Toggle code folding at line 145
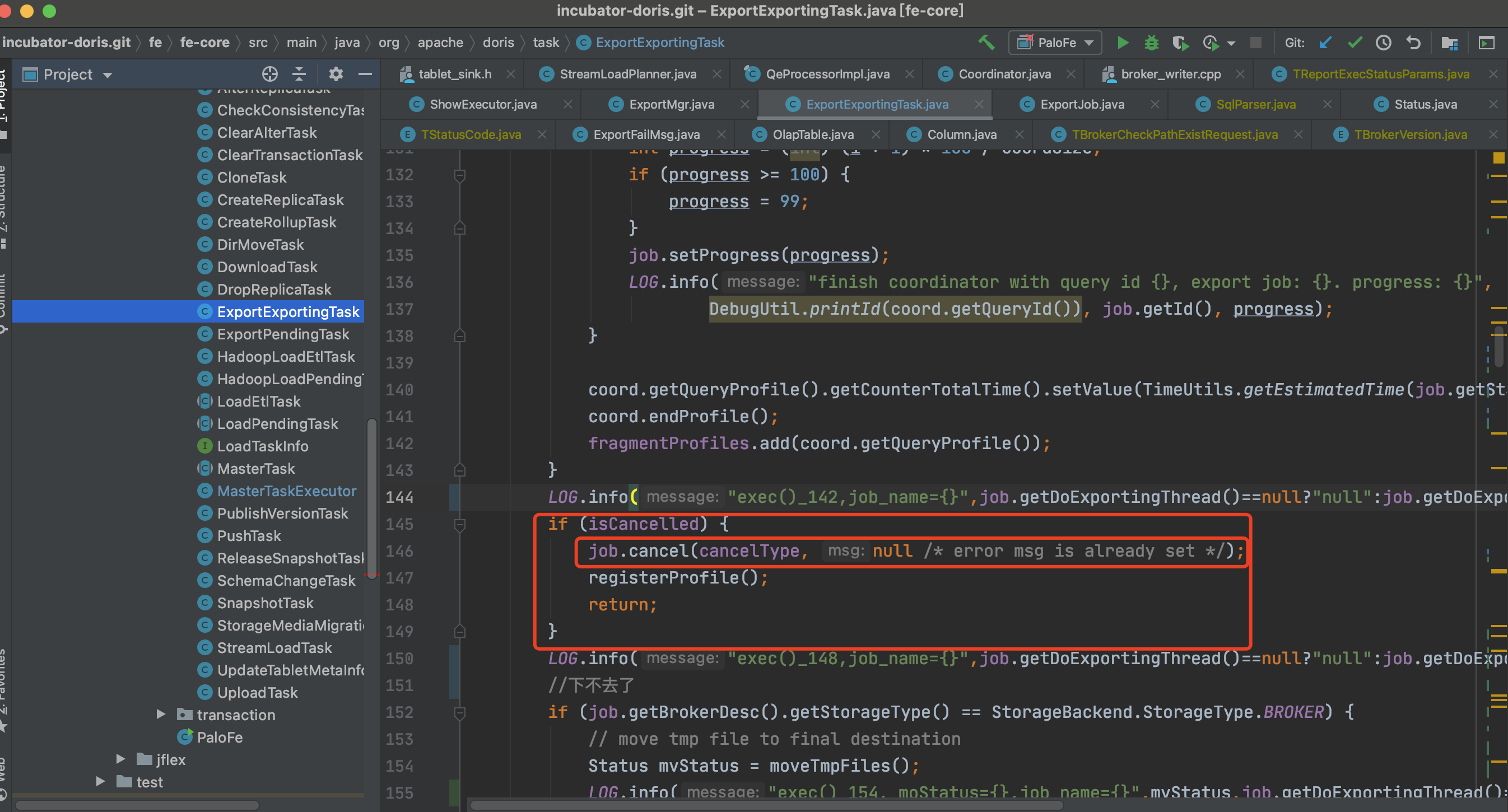This screenshot has height=812, width=1508. (459, 524)
